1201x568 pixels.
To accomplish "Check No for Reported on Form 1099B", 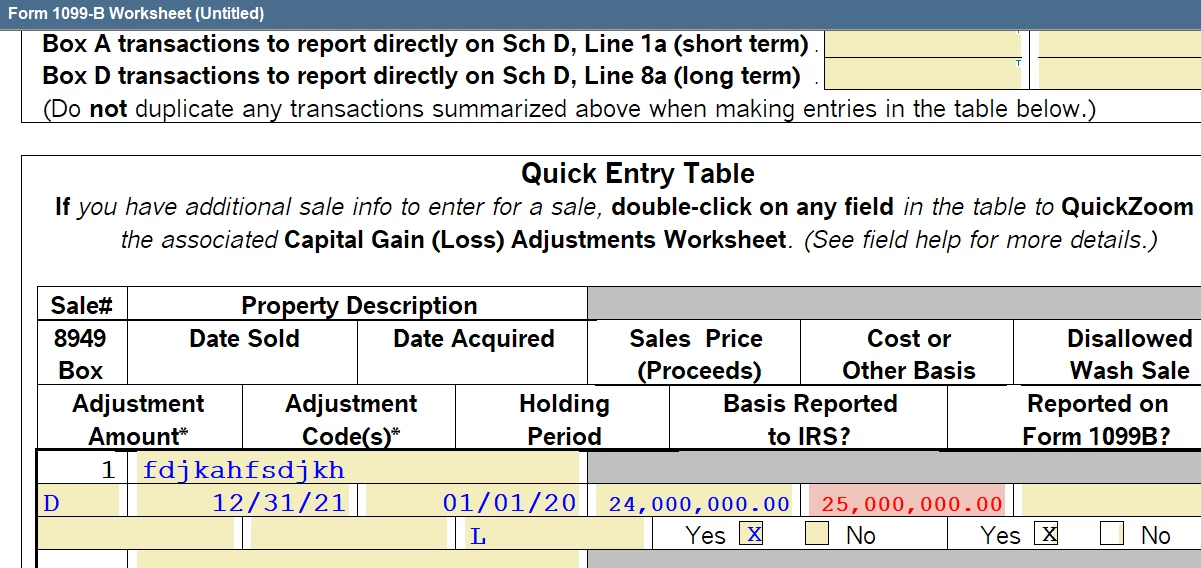I will tap(1112, 534).
